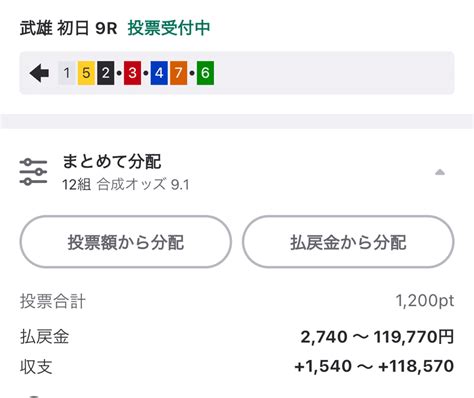Click the 武雄 初日 9R race title

pyautogui.click(x=69, y=28)
